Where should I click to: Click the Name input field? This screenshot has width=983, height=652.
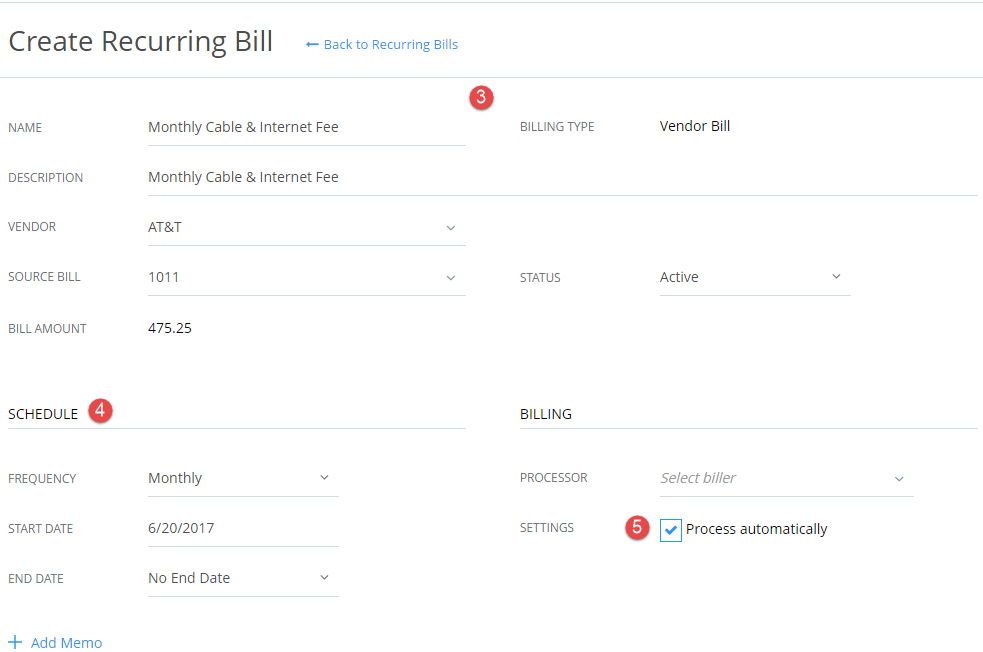pyautogui.click(x=307, y=127)
